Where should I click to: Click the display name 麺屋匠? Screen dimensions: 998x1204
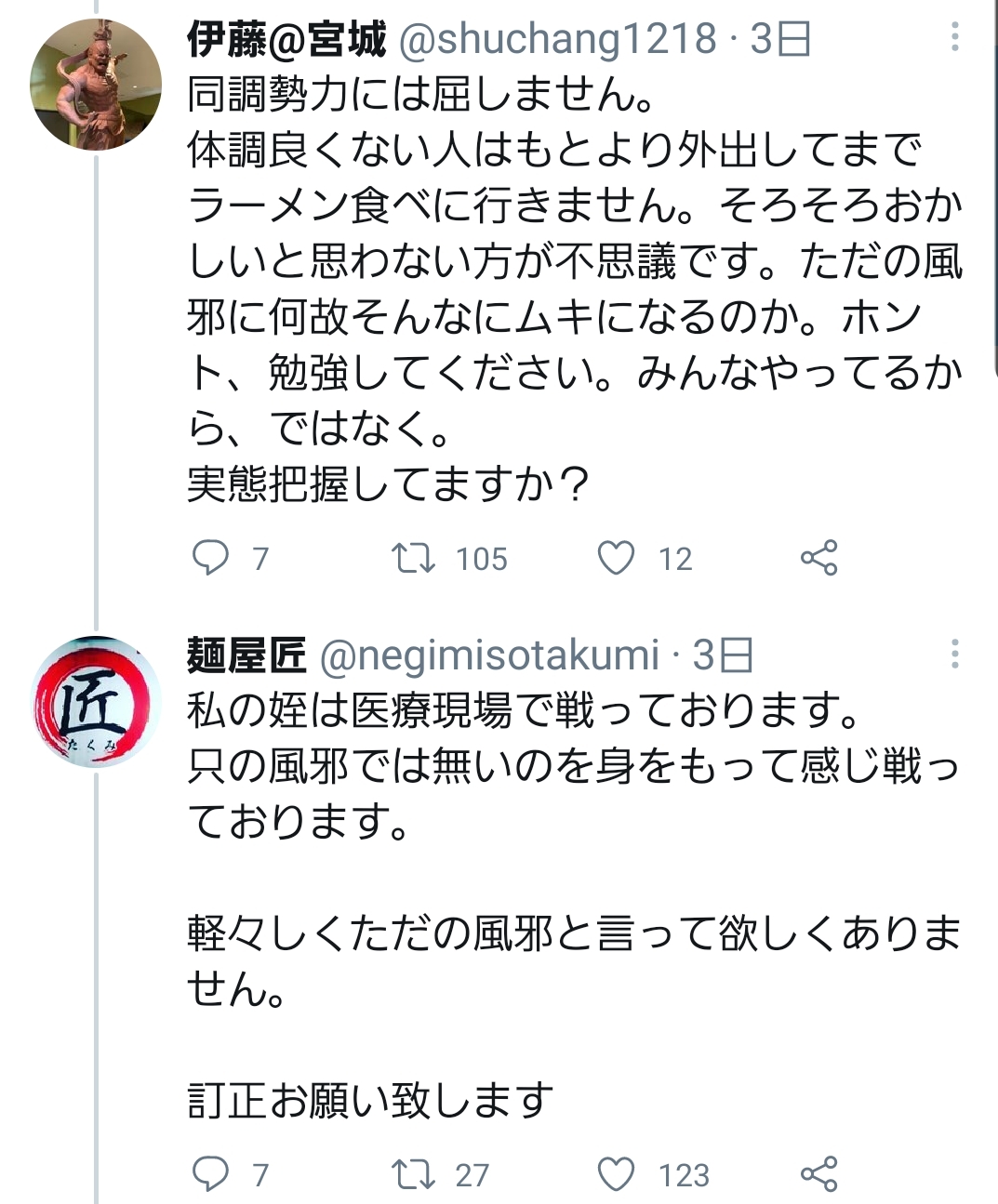(246, 655)
